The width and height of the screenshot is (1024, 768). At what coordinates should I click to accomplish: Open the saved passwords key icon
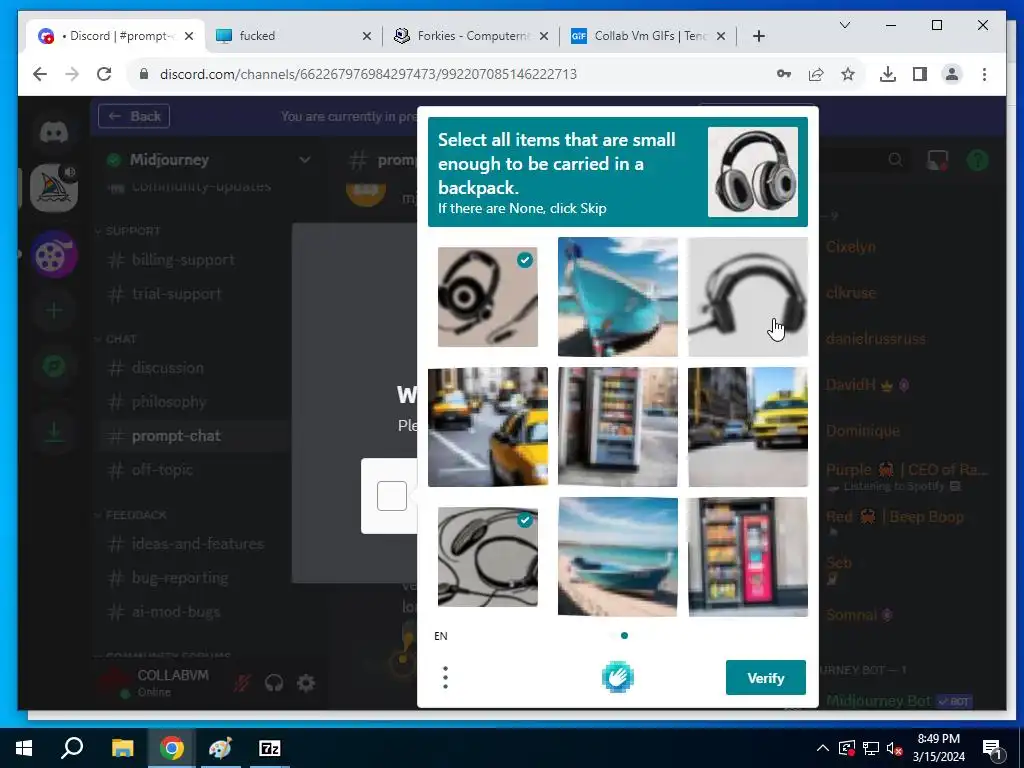(784, 74)
